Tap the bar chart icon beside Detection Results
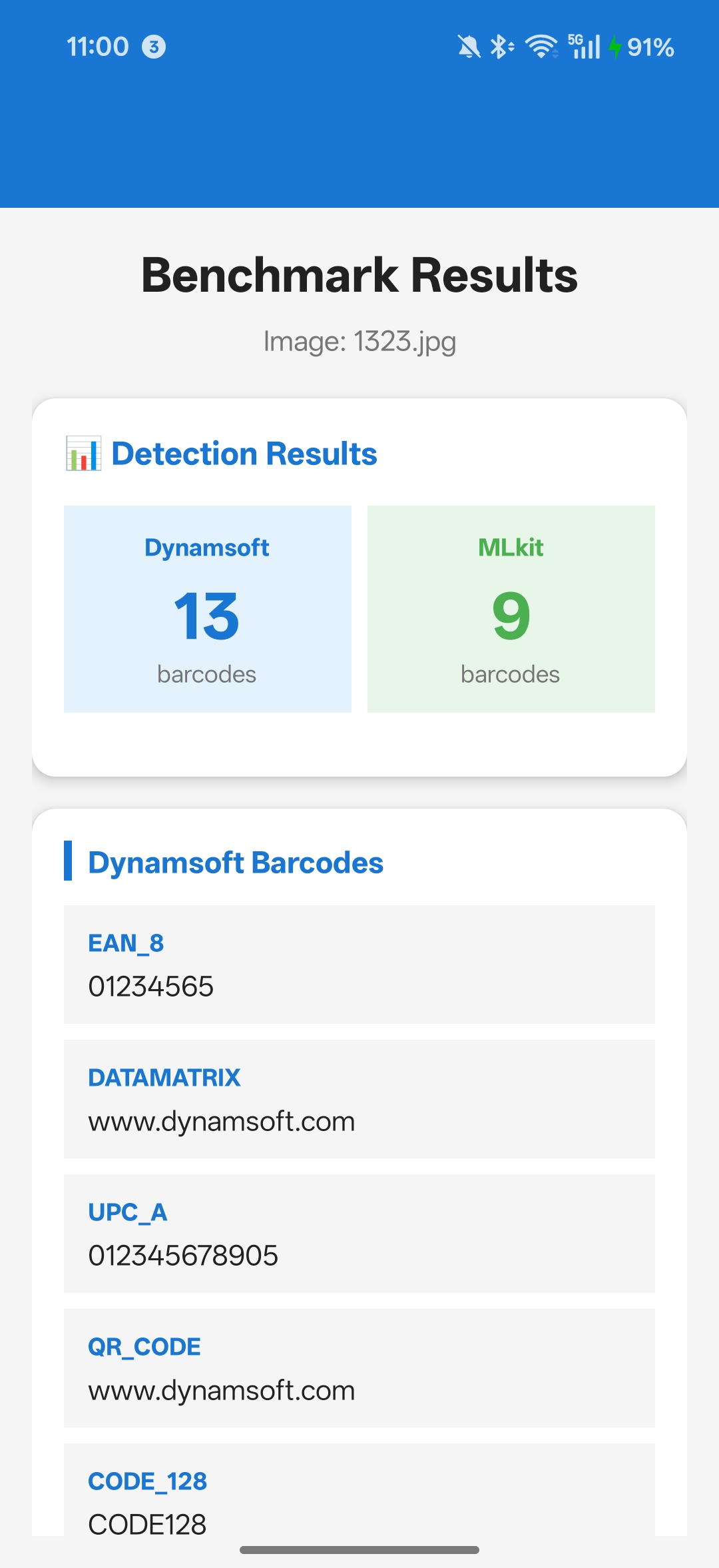Screen dimensions: 719x1568 click(x=83, y=454)
